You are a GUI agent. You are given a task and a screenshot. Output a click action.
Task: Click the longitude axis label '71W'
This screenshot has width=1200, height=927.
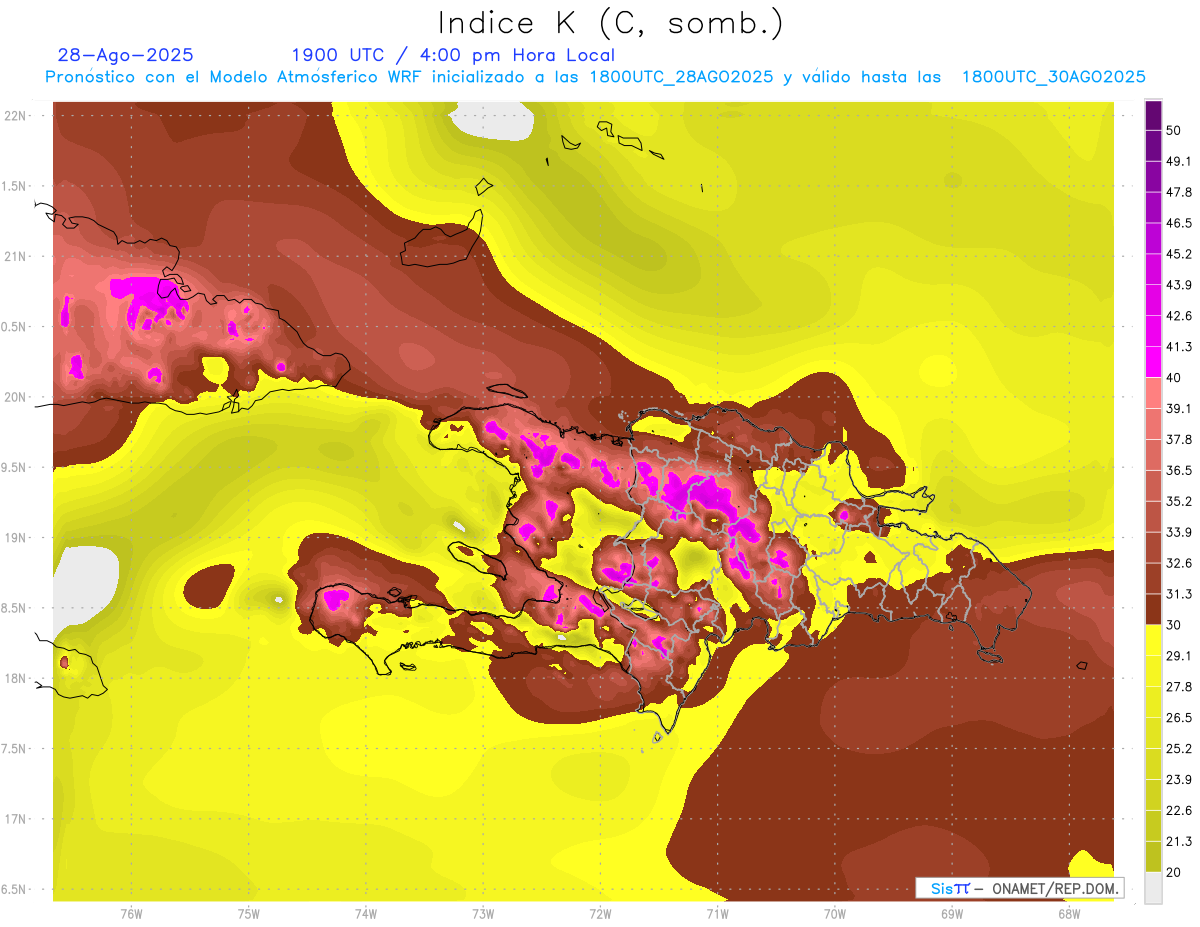[718, 913]
